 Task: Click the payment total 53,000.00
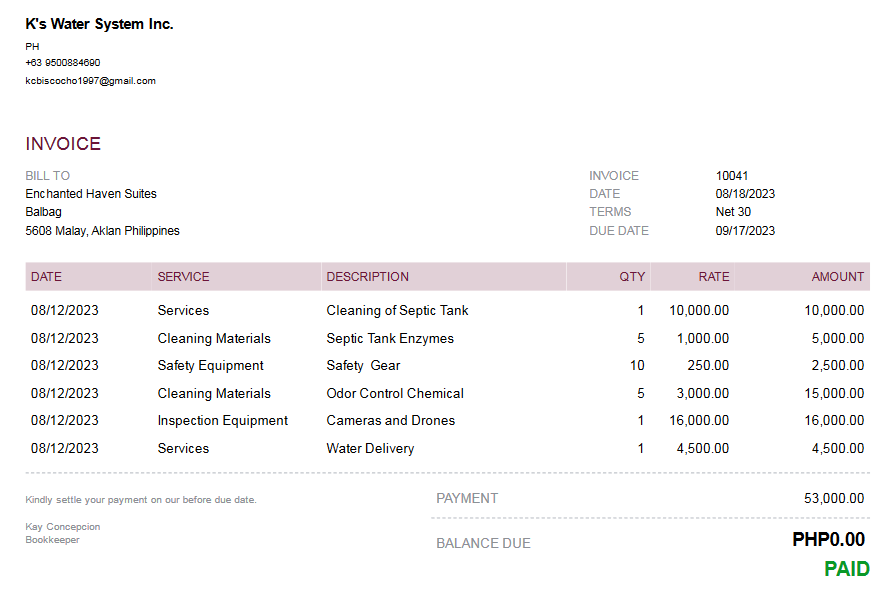click(x=834, y=498)
